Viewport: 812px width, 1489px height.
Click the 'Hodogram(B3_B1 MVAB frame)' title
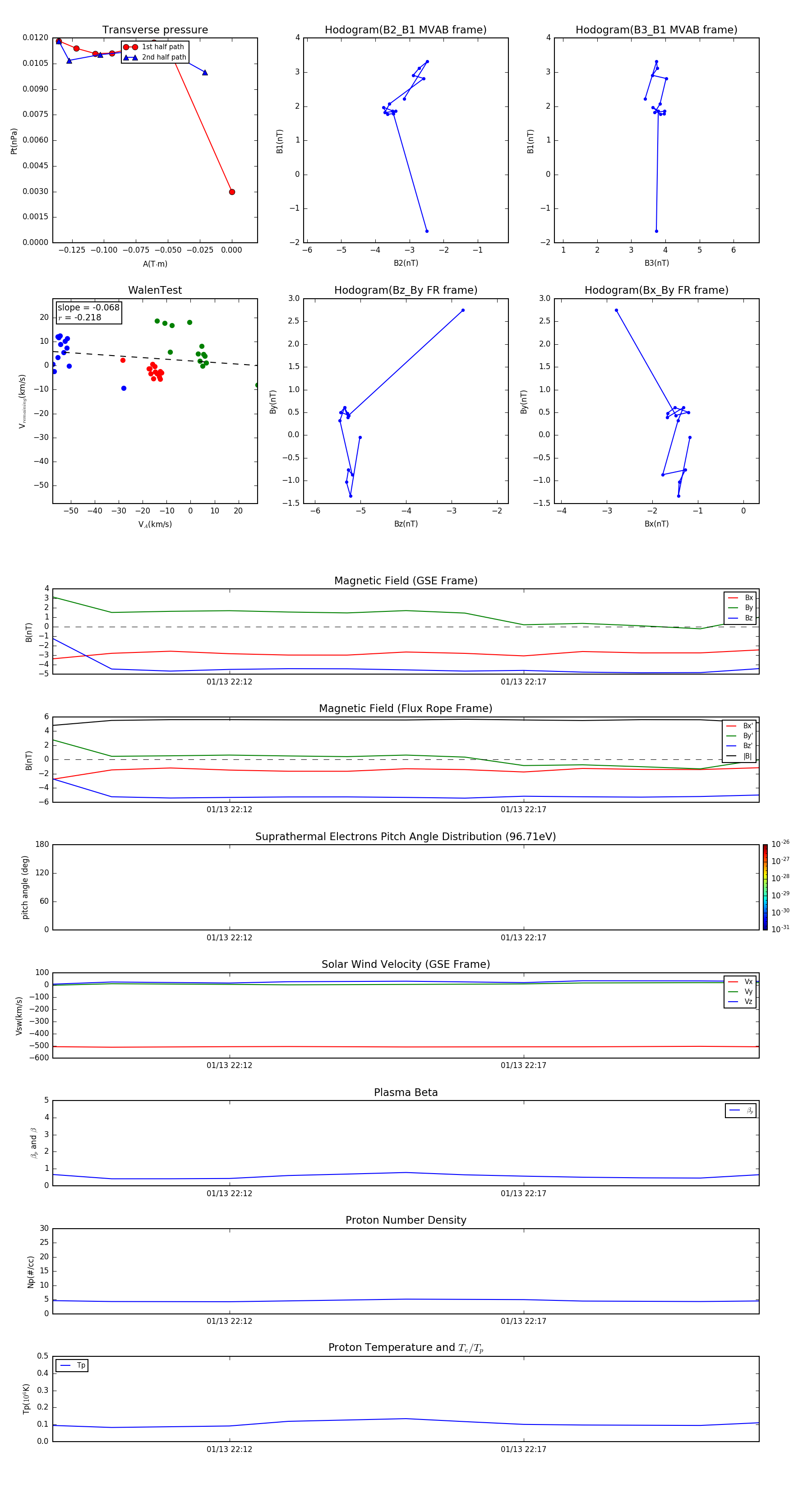pos(656,30)
